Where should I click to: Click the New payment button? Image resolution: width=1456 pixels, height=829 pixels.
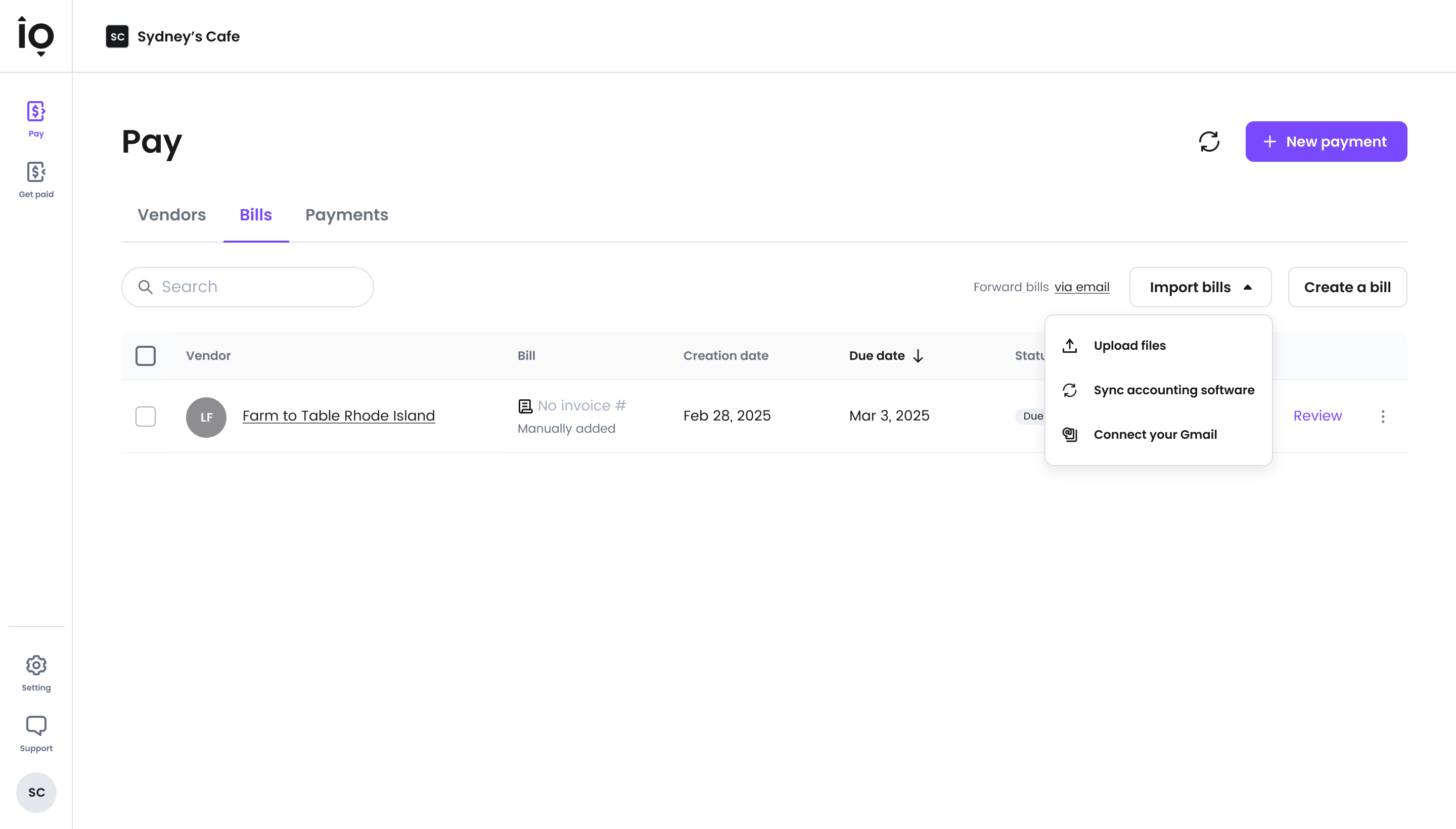[1326, 141]
